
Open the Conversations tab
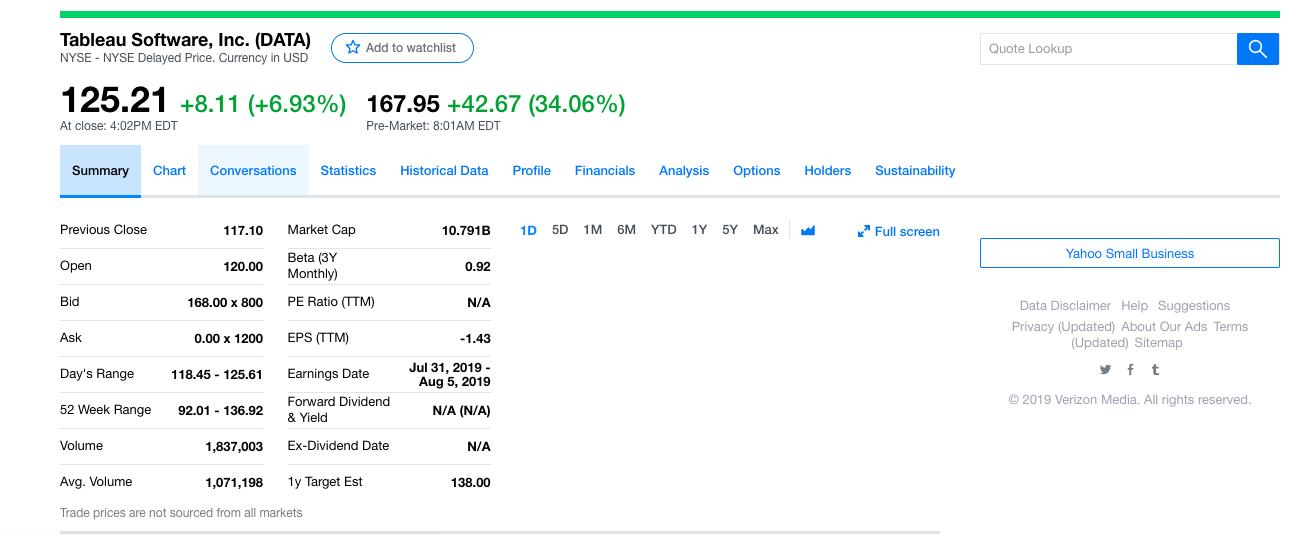(x=253, y=171)
